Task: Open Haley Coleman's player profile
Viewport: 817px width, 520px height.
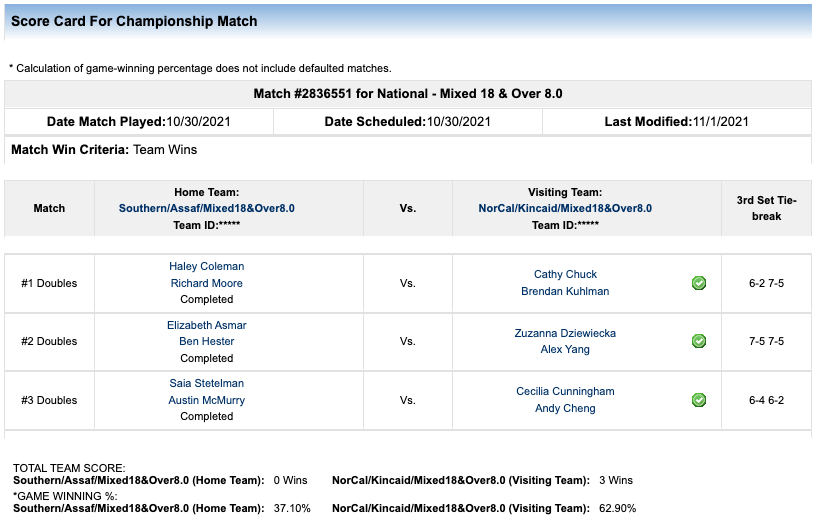Action: [x=207, y=266]
